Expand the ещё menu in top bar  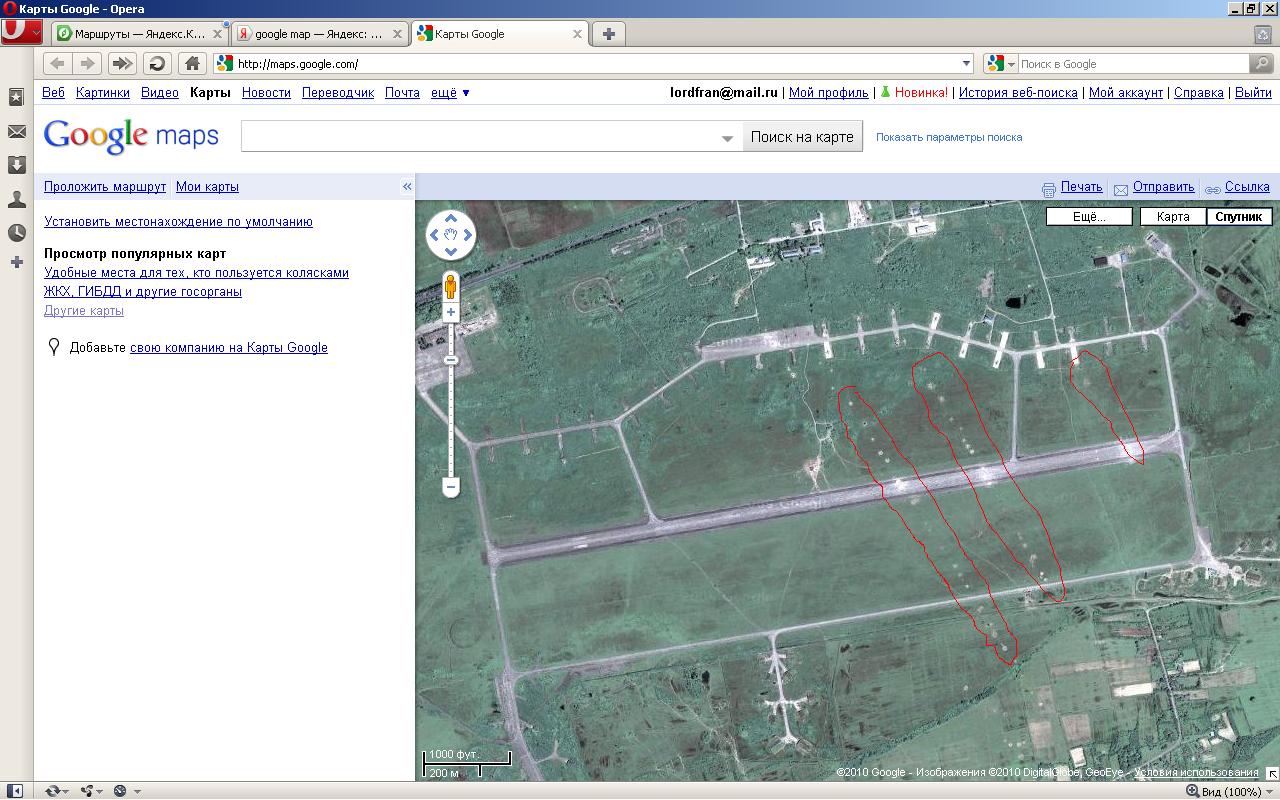450,93
